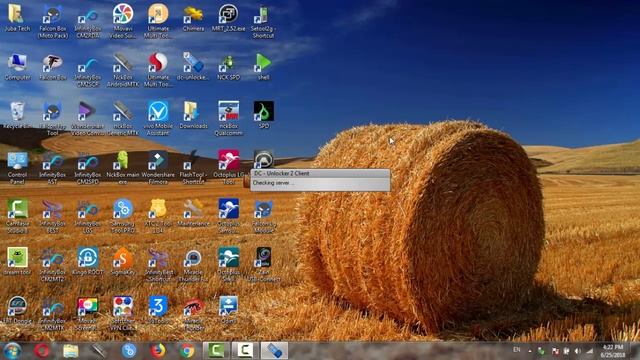Screen dimensions: 640x360
Task: Open the EN language indicator
Action: coord(517,350)
